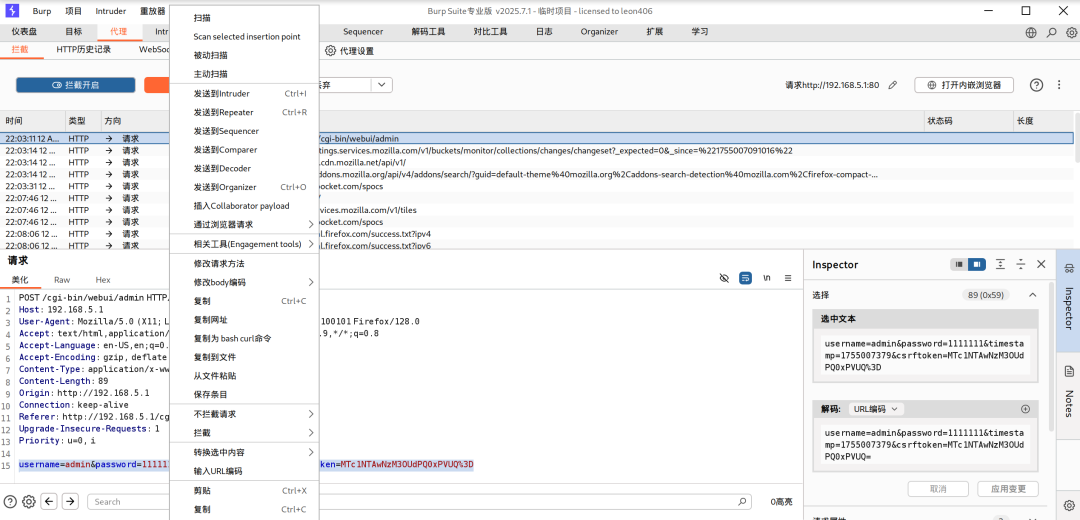This screenshot has width=1080, height=520.
Task: Toggle the intercept on button (拦截开启)
Action: pyautogui.click(x=76, y=85)
